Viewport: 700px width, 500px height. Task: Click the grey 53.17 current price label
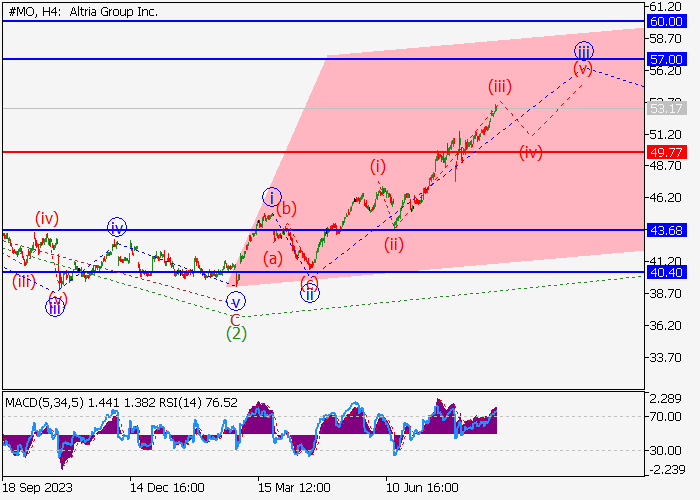pos(666,108)
